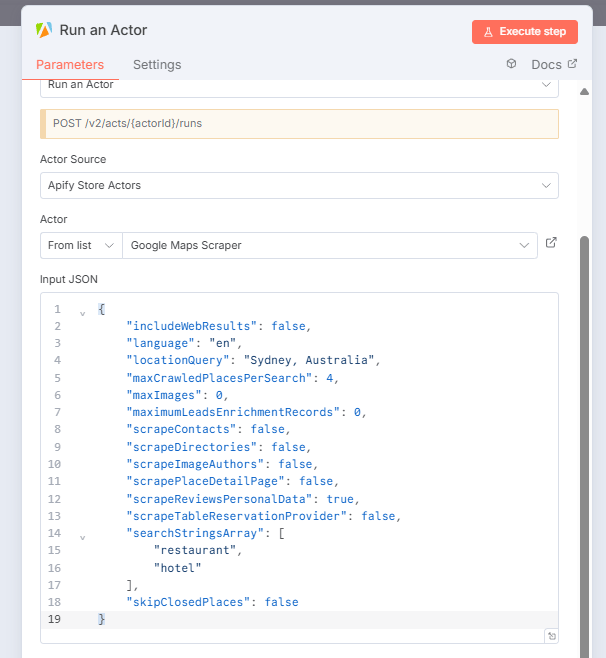Open the Run an Actor operation dropdown

coord(299,87)
